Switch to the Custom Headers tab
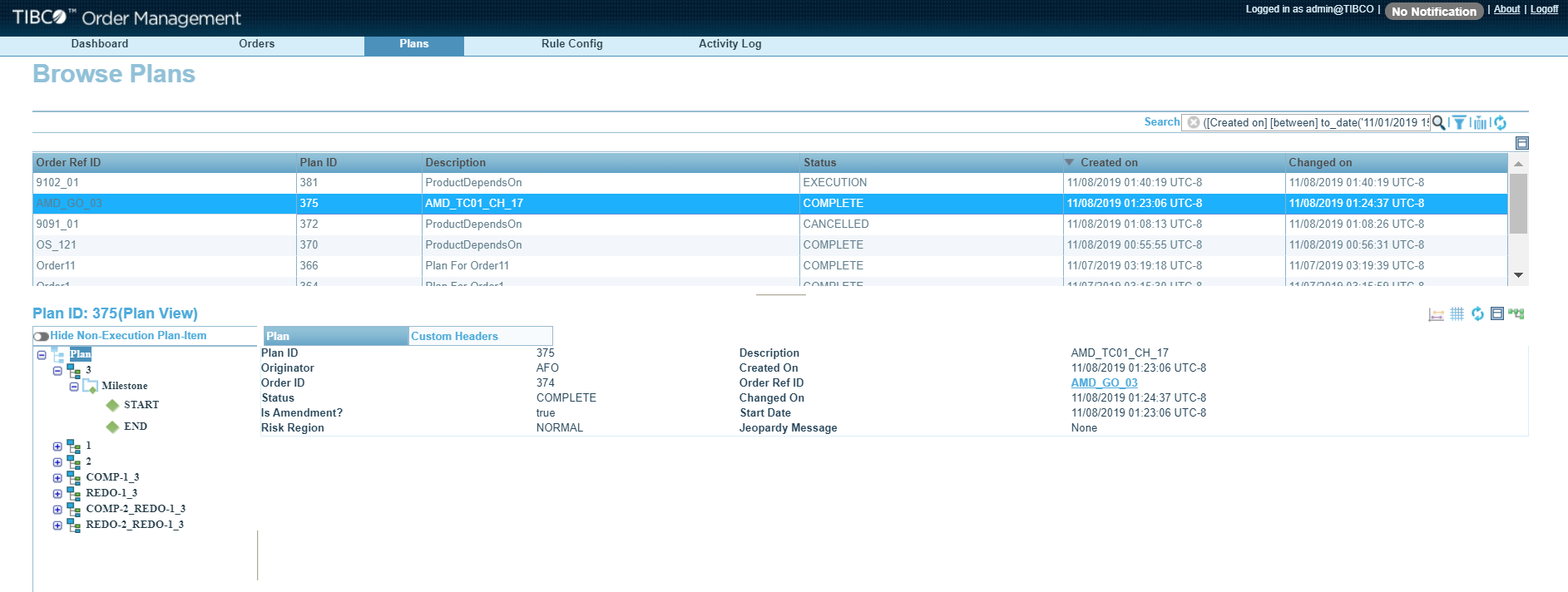The image size is (1568, 592). [x=454, y=336]
